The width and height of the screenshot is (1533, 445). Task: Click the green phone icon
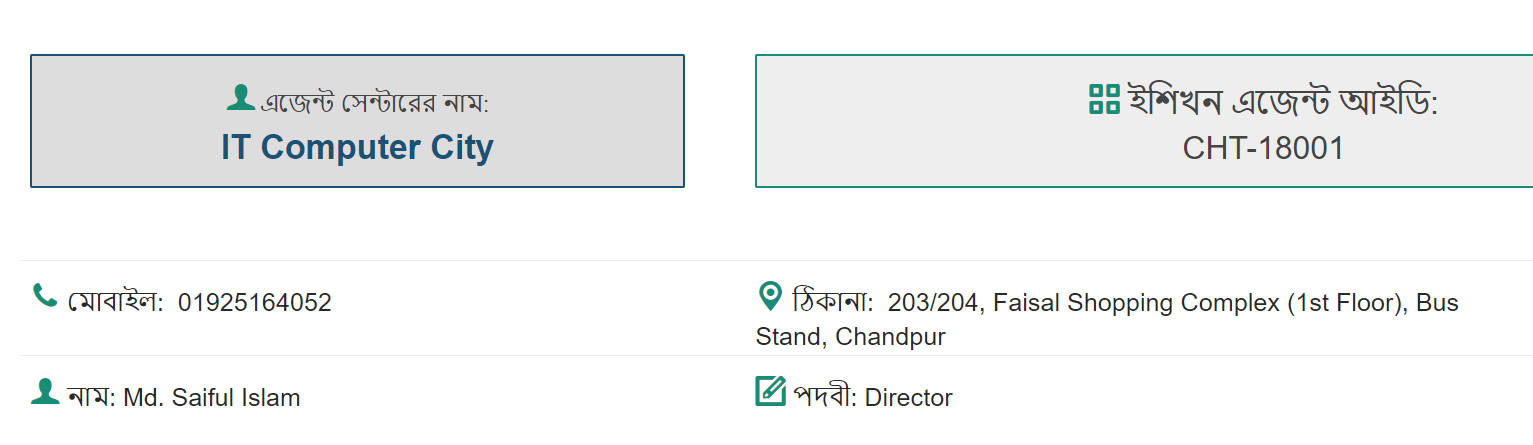pos(45,296)
